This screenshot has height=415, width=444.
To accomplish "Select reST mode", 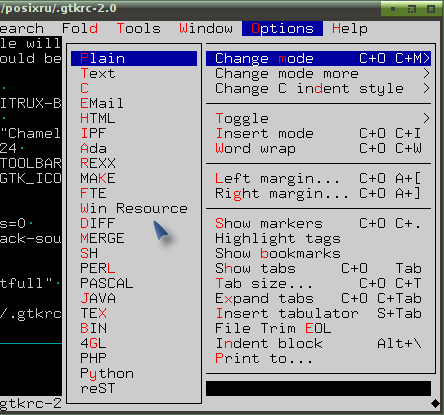I will click(x=134, y=388).
